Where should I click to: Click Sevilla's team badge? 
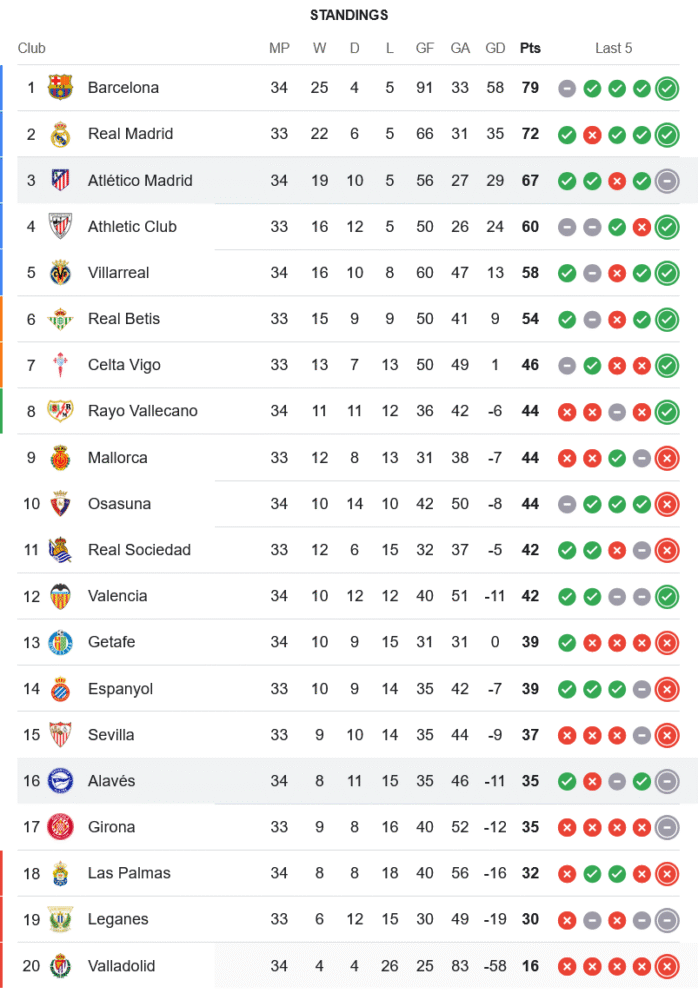(60, 735)
